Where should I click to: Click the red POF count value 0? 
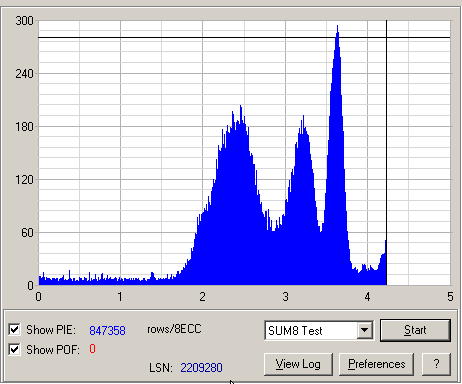pos(92,349)
